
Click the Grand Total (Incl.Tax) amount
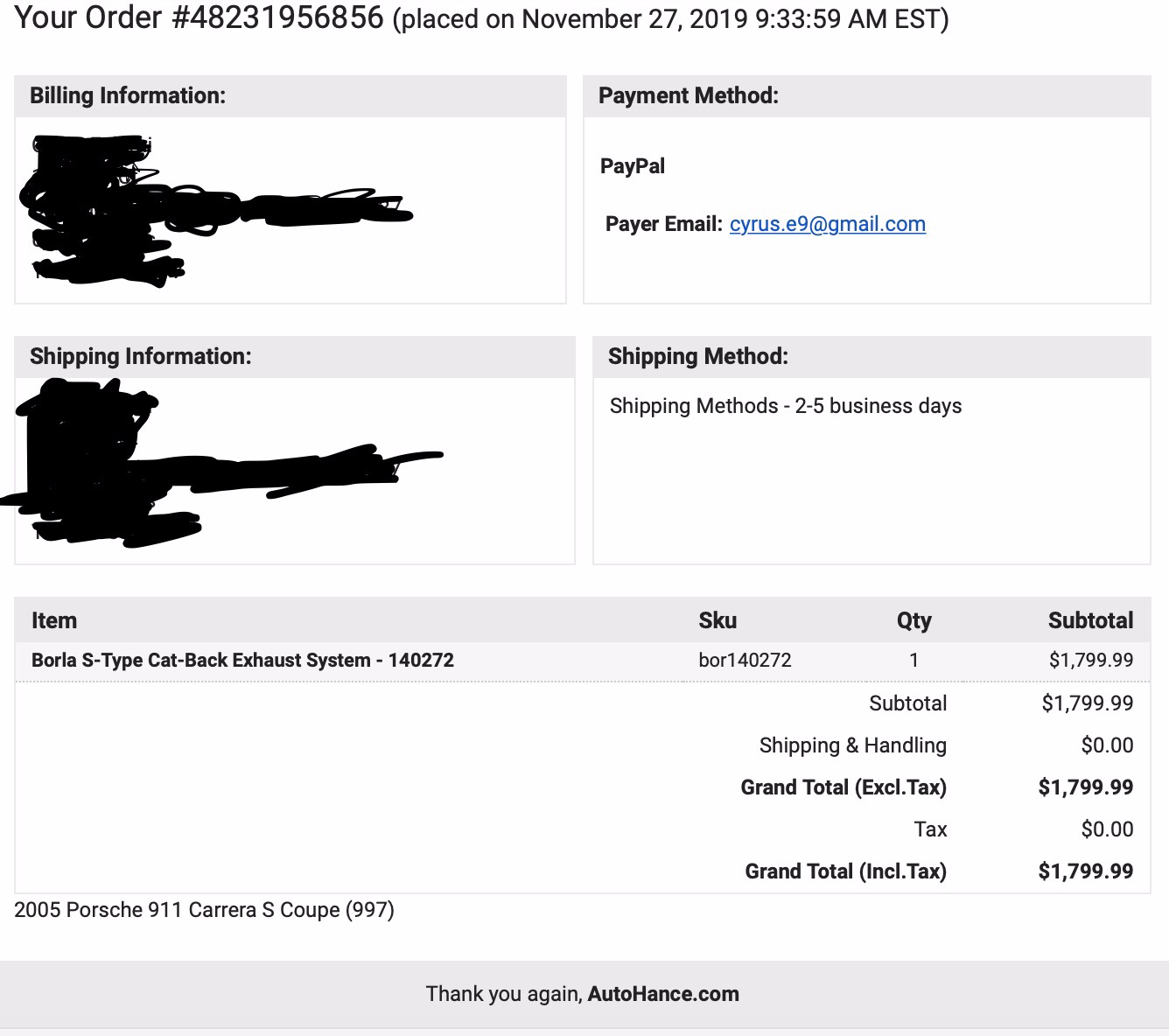(1086, 871)
